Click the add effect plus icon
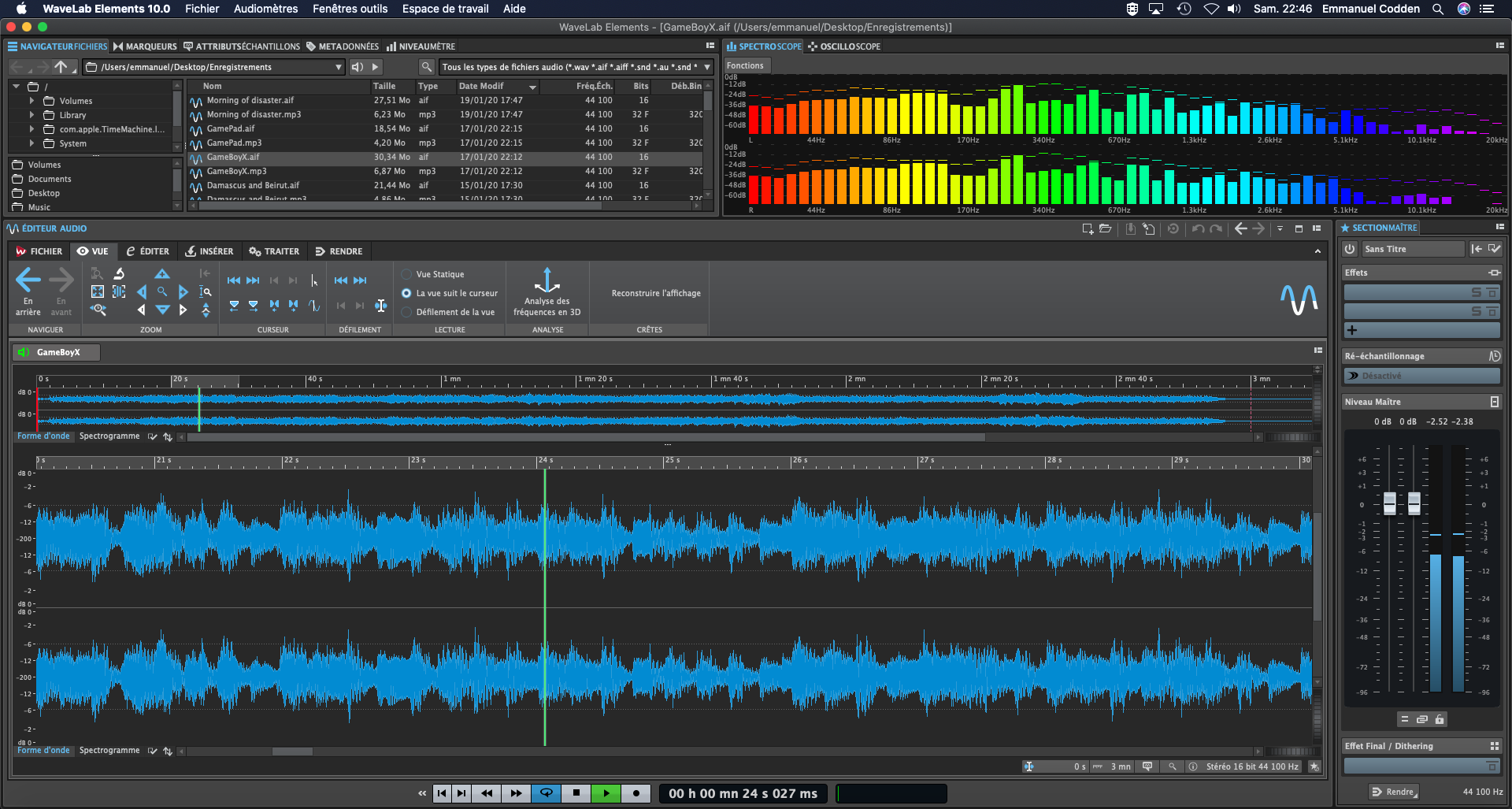This screenshot has width=1512, height=809. [1352, 330]
